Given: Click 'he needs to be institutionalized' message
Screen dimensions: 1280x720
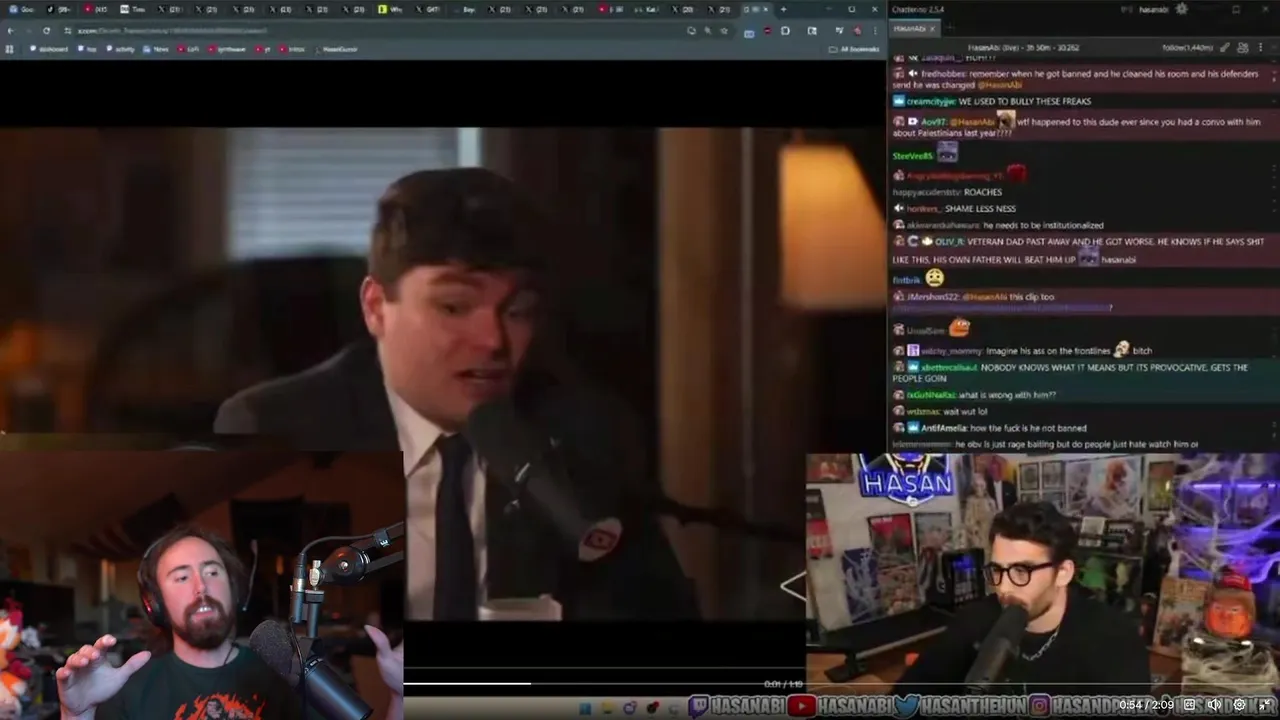Looking at the screenshot, I should (x=1043, y=225).
